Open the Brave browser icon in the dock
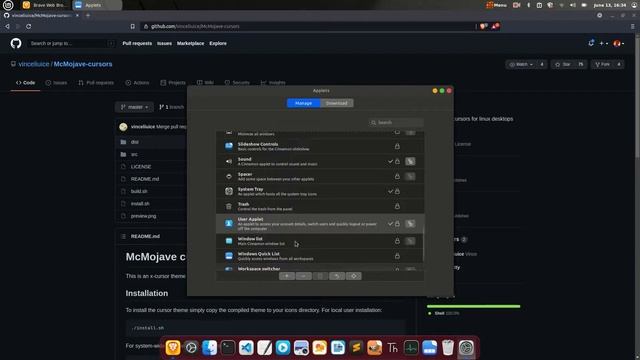Viewport: 640px width, 360px height. tap(173, 348)
